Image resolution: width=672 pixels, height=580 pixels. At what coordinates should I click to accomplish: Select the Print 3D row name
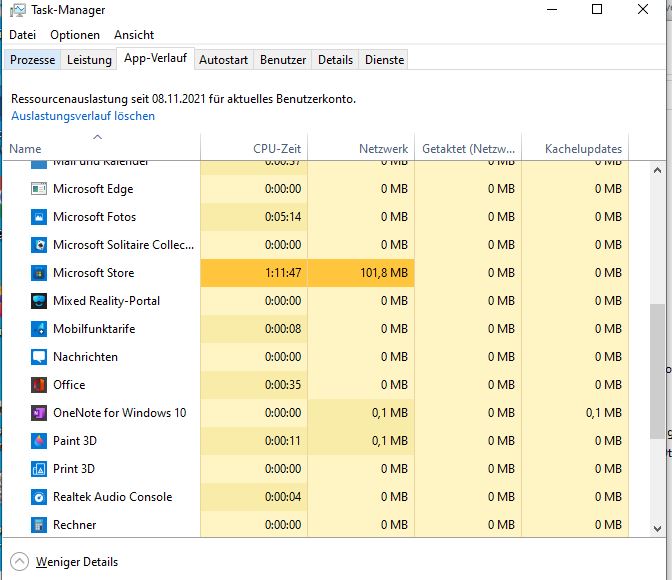tap(74, 469)
